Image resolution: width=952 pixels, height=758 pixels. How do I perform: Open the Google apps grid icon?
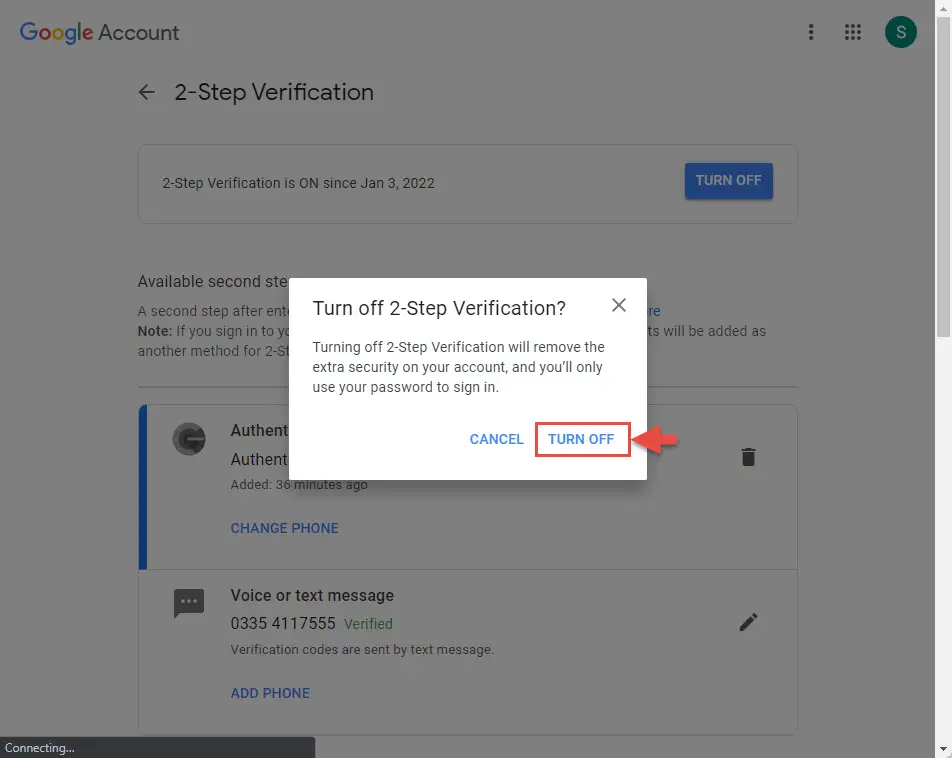(x=852, y=32)
